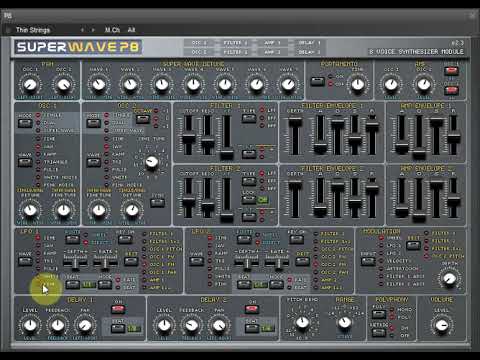Click the Filter 1 Cutoff slider handle

tap(189, 138)
